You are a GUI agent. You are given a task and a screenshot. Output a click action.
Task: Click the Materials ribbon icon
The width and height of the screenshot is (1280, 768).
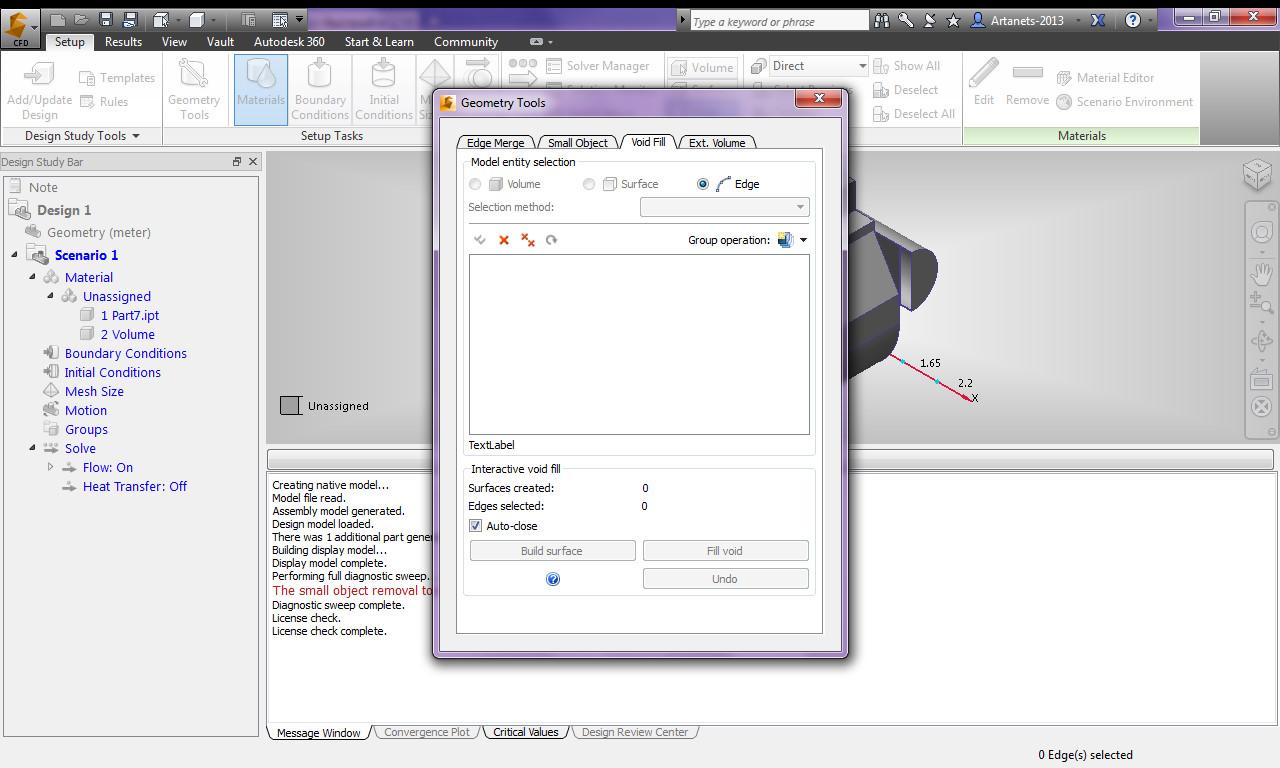[x=260, y=89]
